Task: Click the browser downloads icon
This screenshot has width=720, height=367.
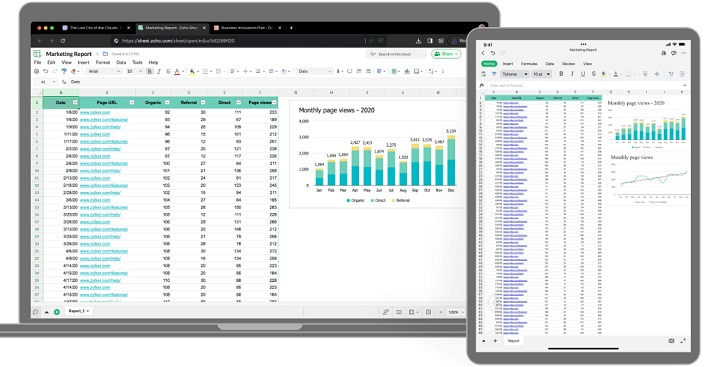Action: click(x=418, y=40)
